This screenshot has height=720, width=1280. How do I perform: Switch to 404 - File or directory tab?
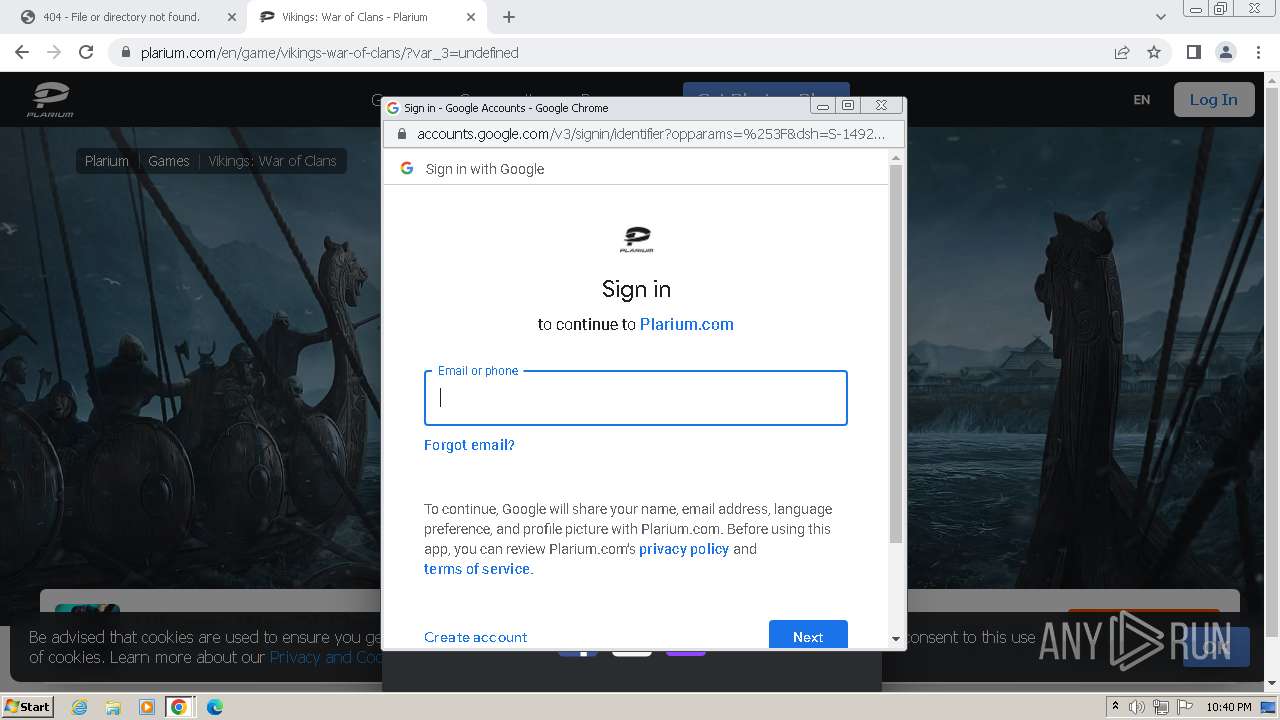pos(122,17)
